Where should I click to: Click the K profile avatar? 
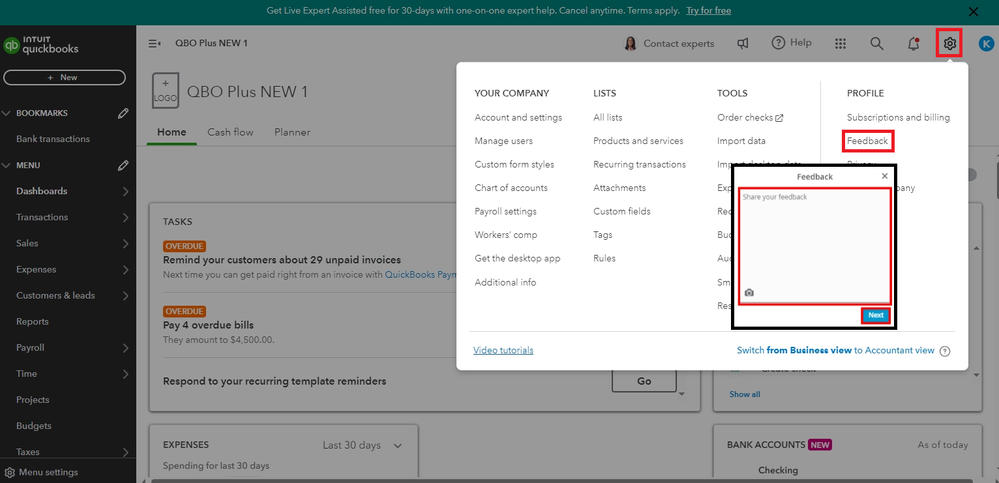(986, 43)
